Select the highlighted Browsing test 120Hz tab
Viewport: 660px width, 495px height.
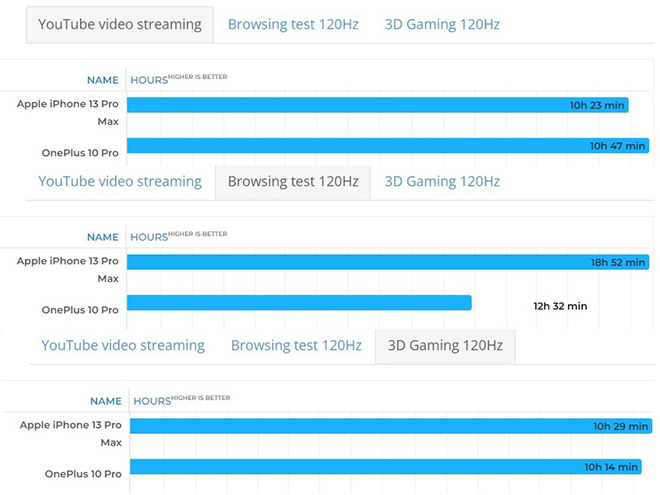click(293, 182)
